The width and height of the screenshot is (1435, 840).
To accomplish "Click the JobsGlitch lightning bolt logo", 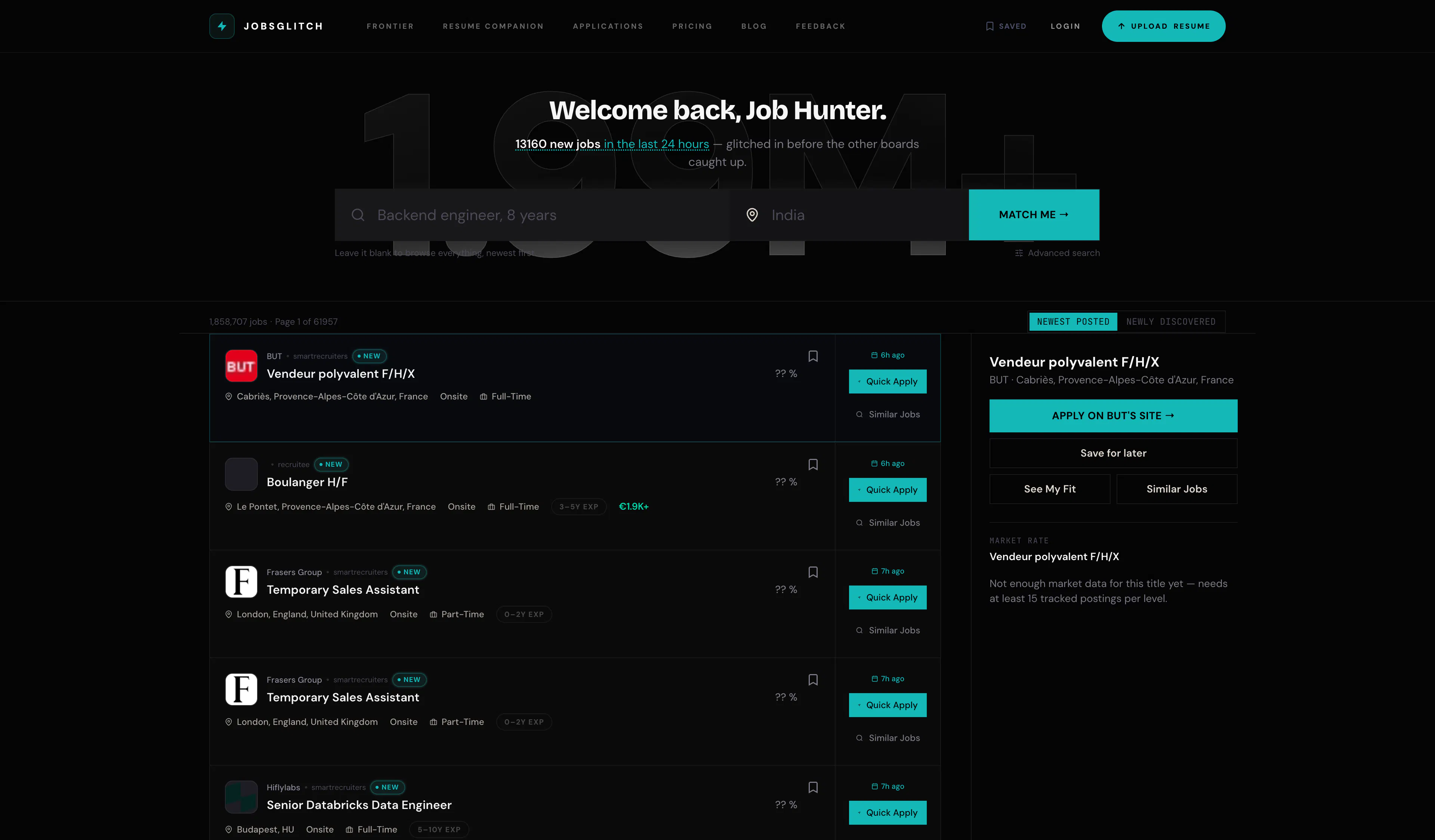I will tap(222, 26).
